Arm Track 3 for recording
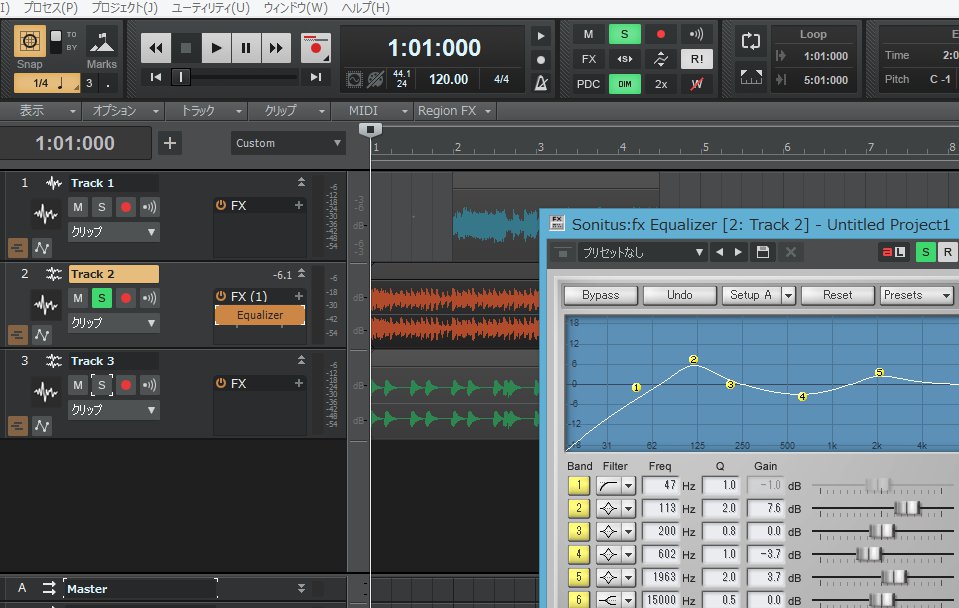 126,385
